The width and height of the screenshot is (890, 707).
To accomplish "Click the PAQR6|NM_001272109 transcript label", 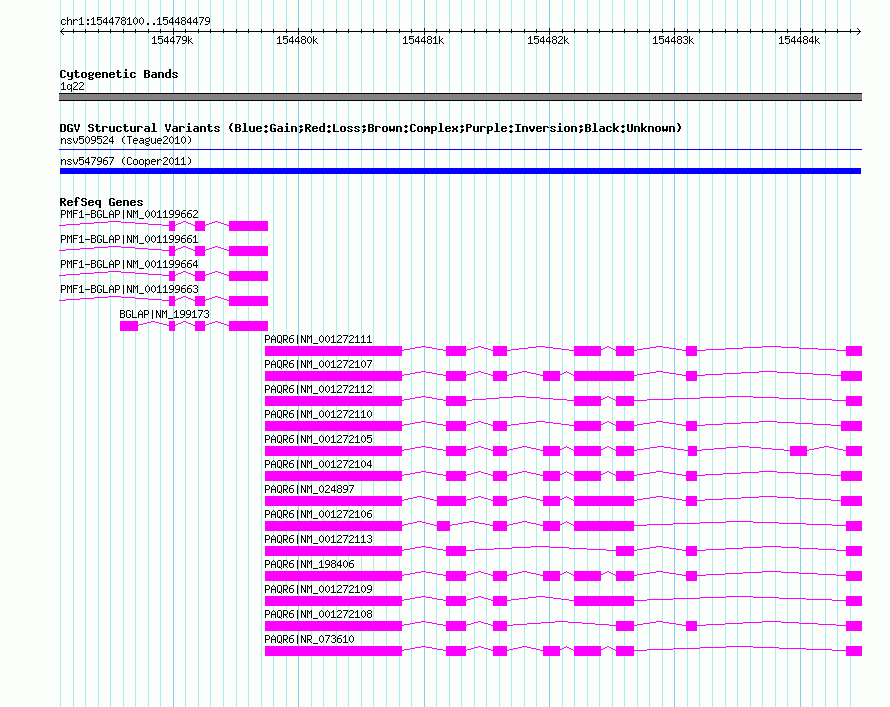I will coord(318,588).
